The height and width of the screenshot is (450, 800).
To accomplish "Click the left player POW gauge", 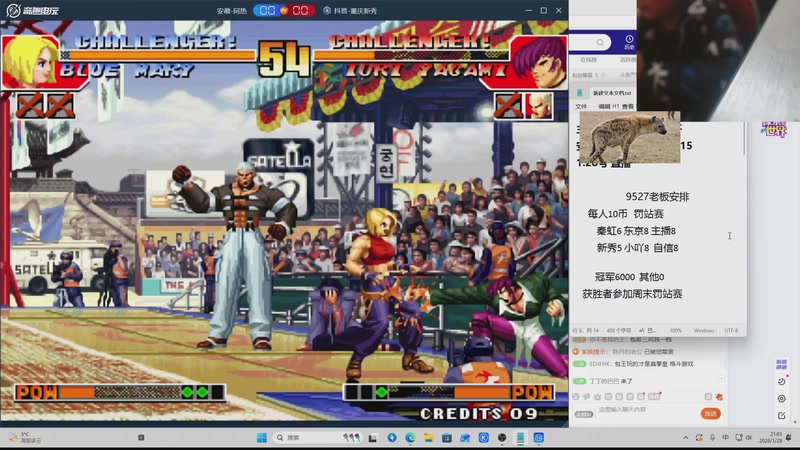I will pyautogui.click(x=120, y=392).
